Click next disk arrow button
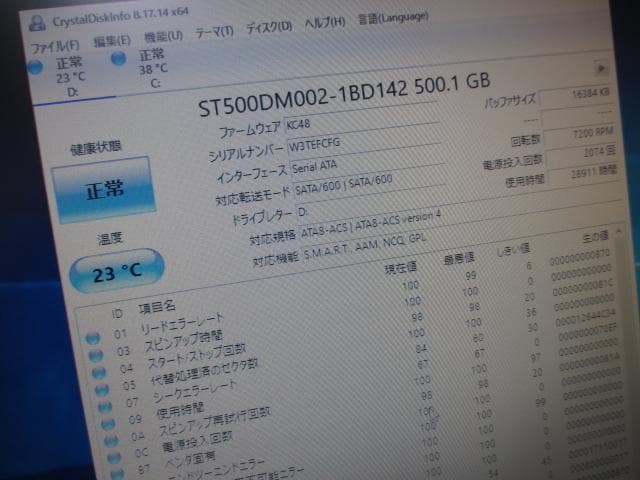 600,68
